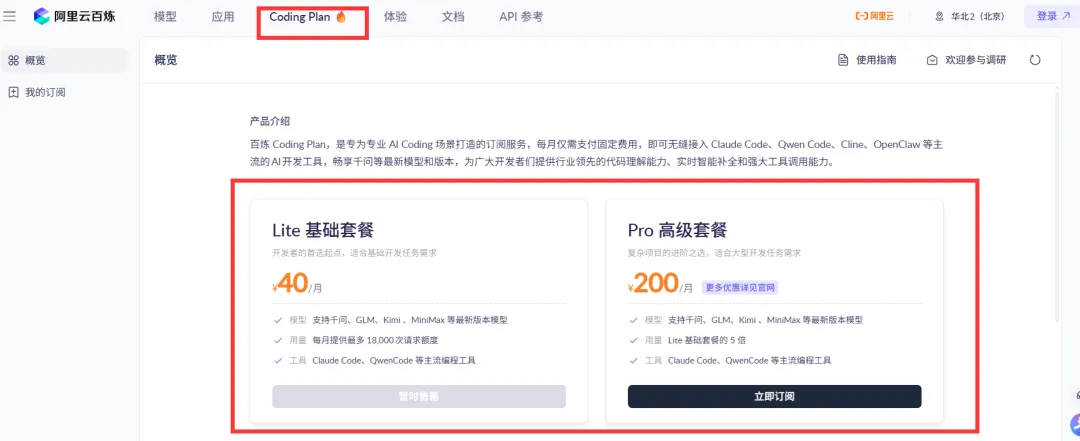Click the 登录 button
The image size is (1080, 441).
(1052, 17)
